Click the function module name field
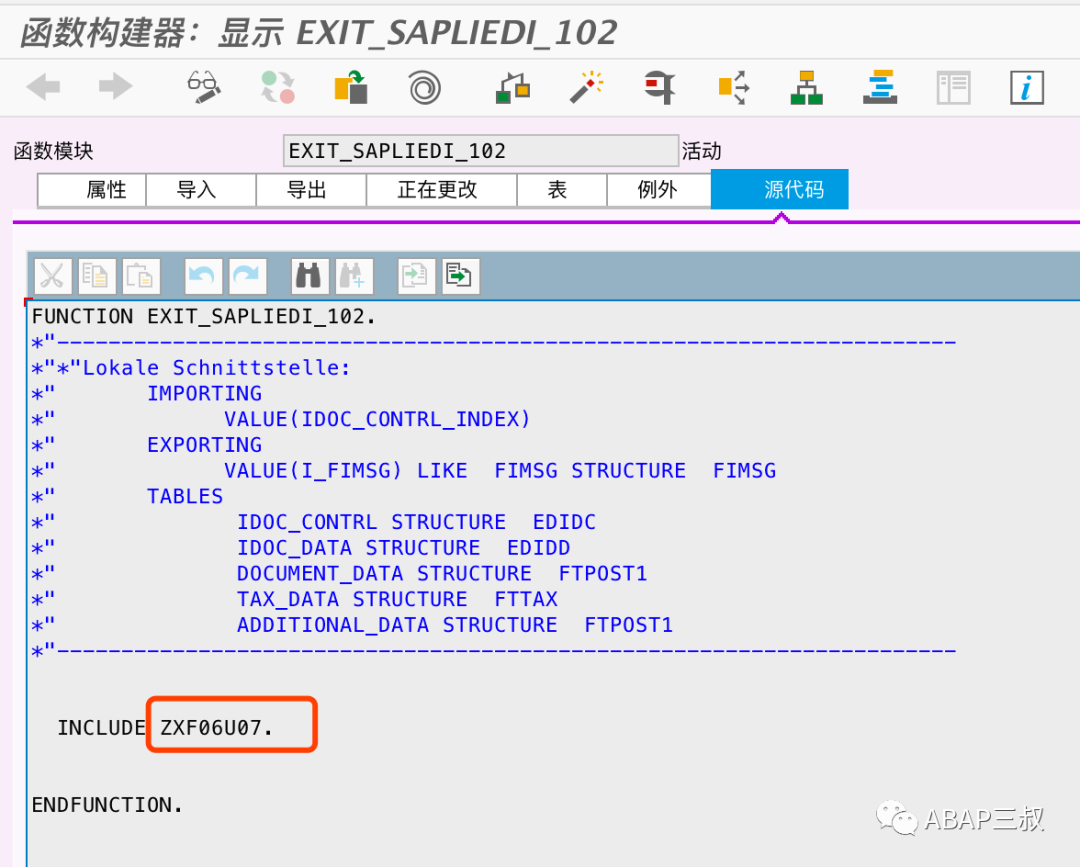1080x867 pixels. 481,151
